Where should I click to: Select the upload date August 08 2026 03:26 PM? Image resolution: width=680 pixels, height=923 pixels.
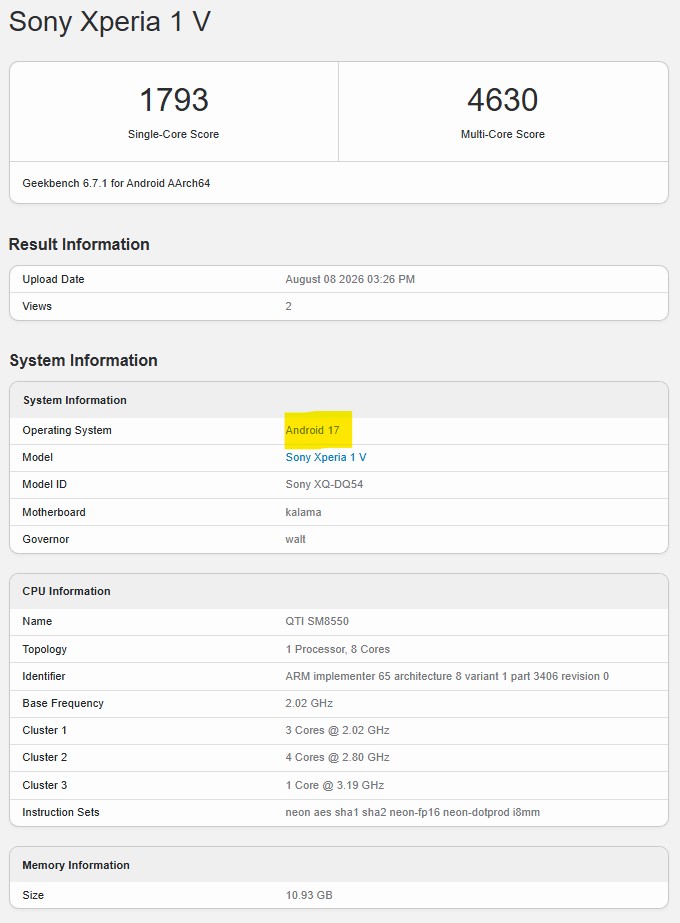[x=350, y=279]
